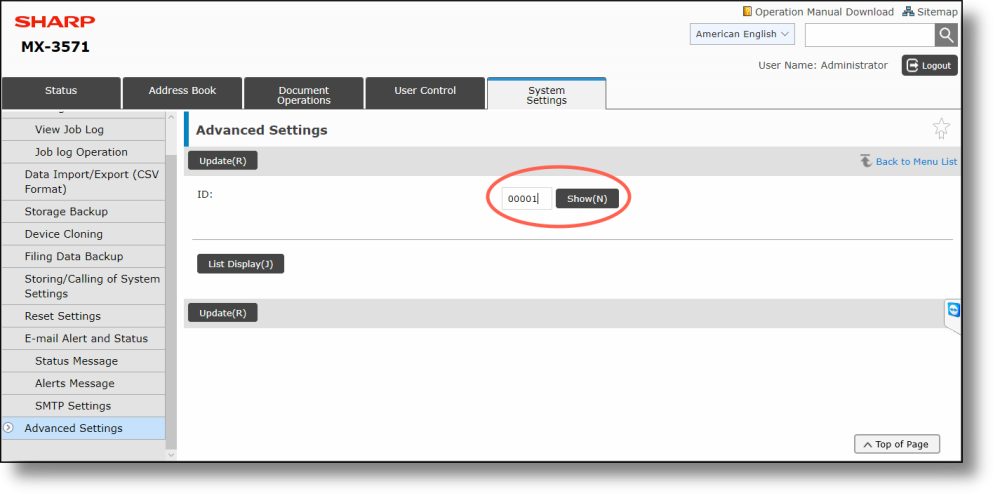Select the System Settings tab

tap(547, 94)
